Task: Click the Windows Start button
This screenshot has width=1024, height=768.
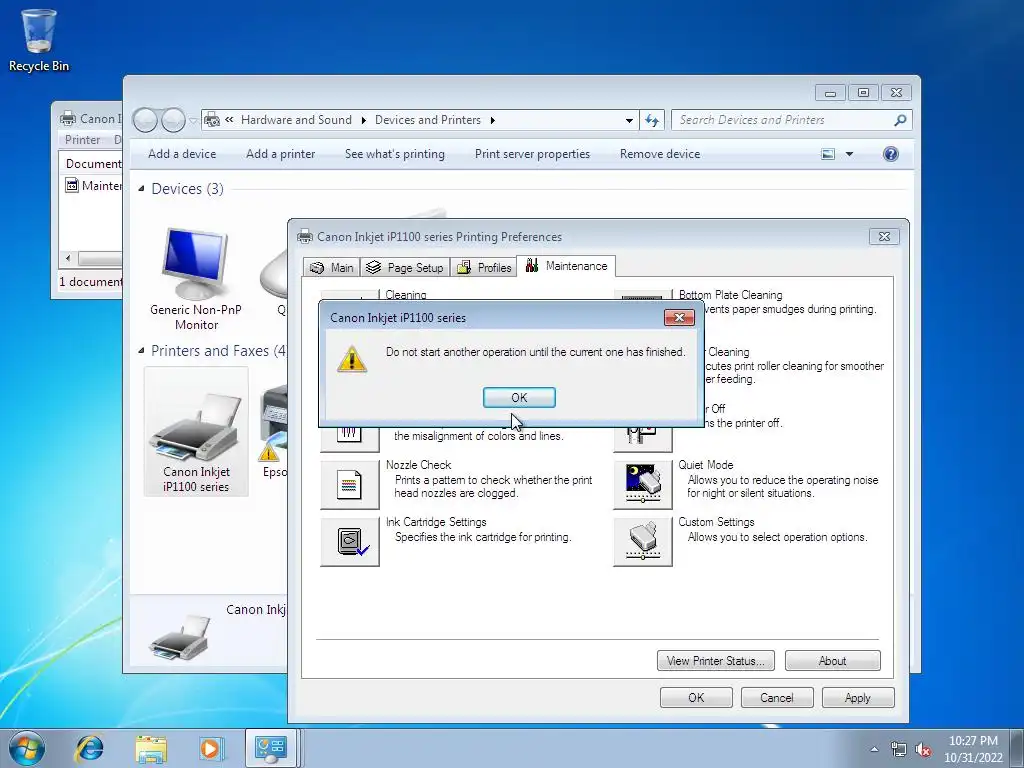Action: 27,748
